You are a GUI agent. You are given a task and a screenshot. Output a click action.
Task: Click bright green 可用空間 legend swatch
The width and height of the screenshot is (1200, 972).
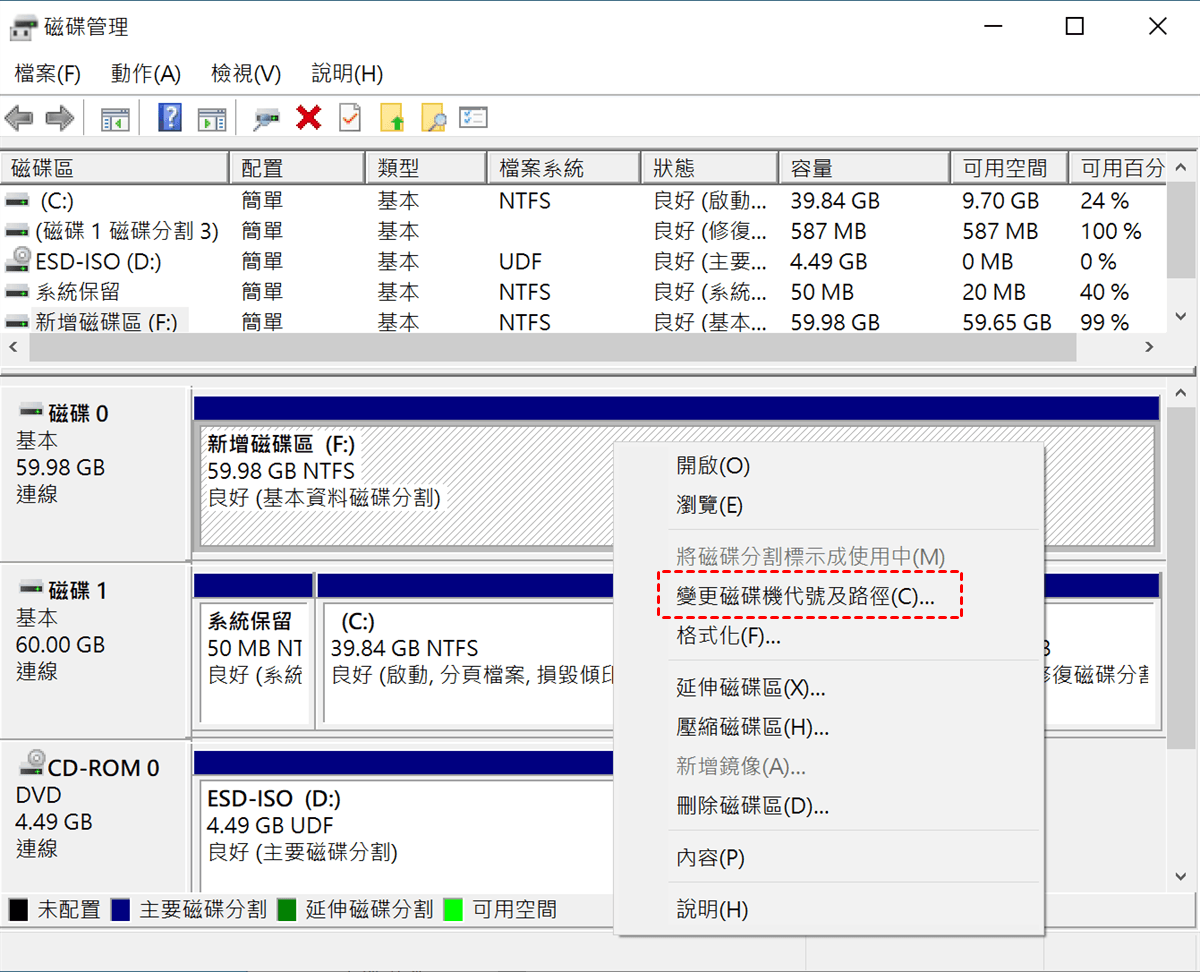(x=453, y=910)
